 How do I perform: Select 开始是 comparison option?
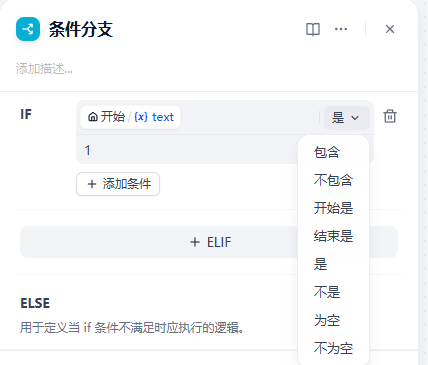point(333,208)
